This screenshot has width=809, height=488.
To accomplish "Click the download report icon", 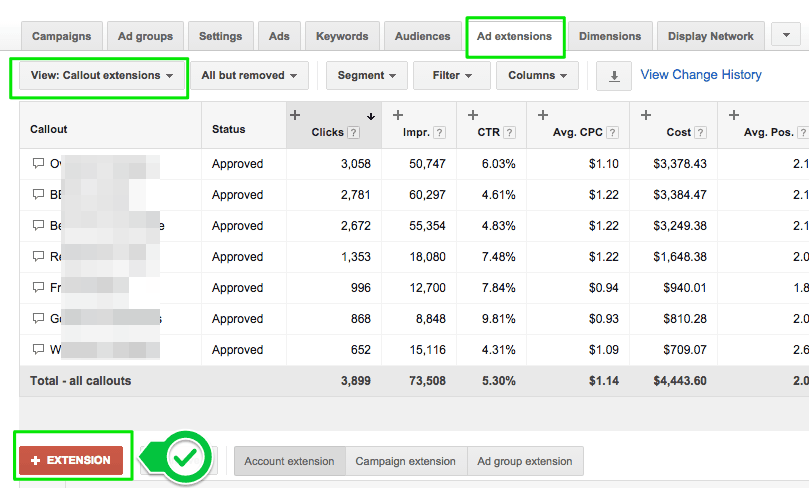I will [614, 76].
